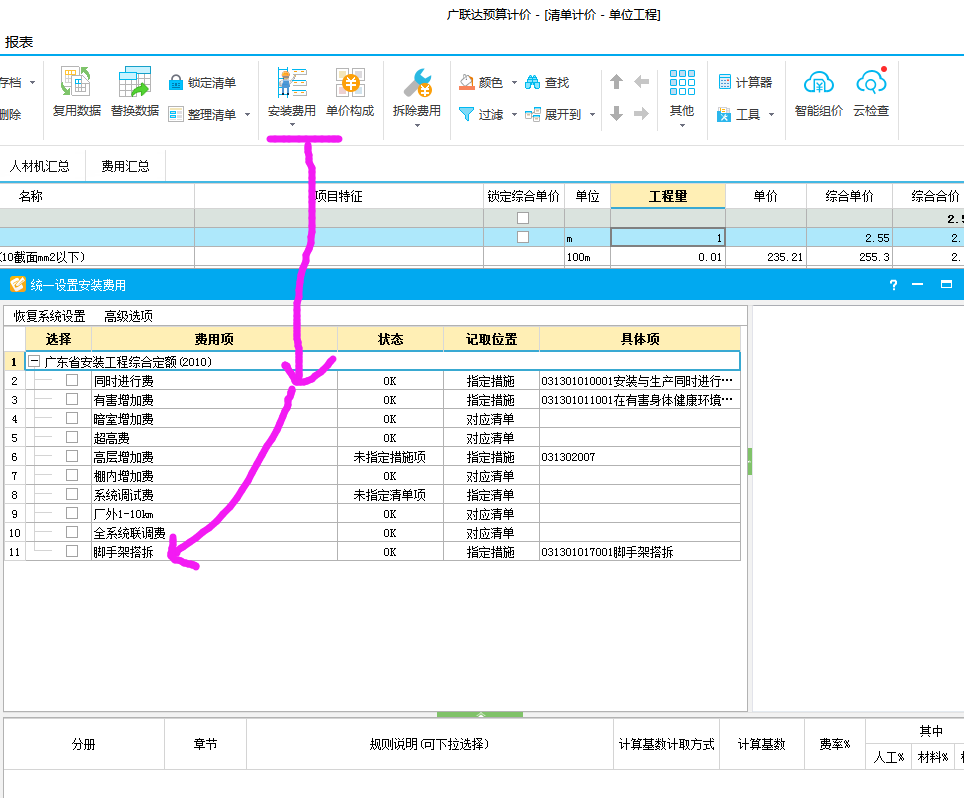
Task: Edit the 工程量 cell with value 1
Action: 668,237
